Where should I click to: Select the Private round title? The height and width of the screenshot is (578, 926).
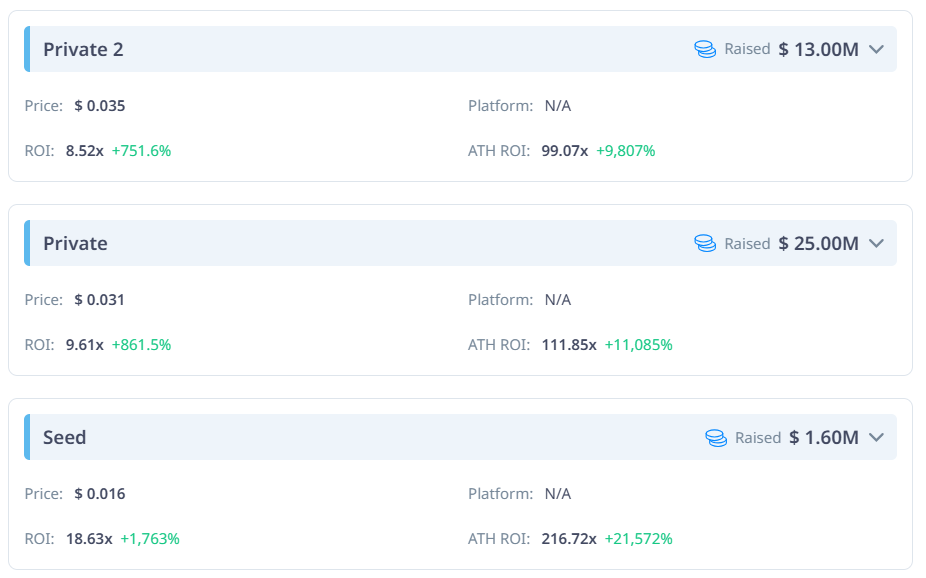coord(75,244)
